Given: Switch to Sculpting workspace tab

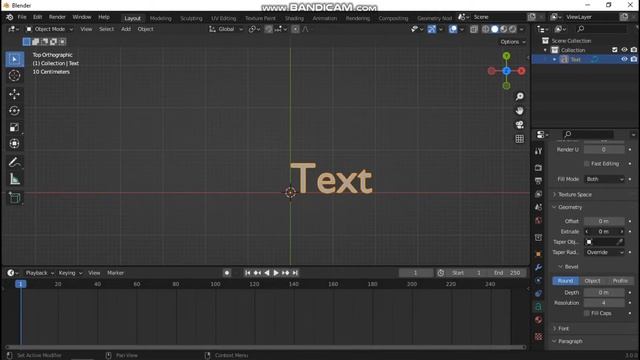Looking at the screenshot, I should (x=191, y=18).
